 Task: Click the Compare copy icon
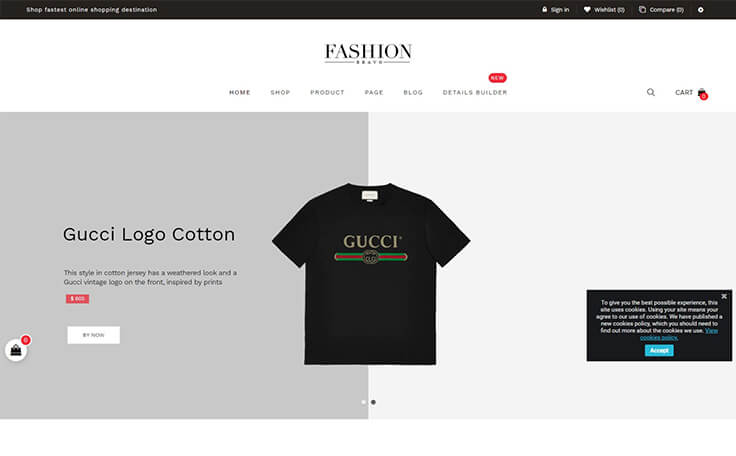tap(642, 9)
